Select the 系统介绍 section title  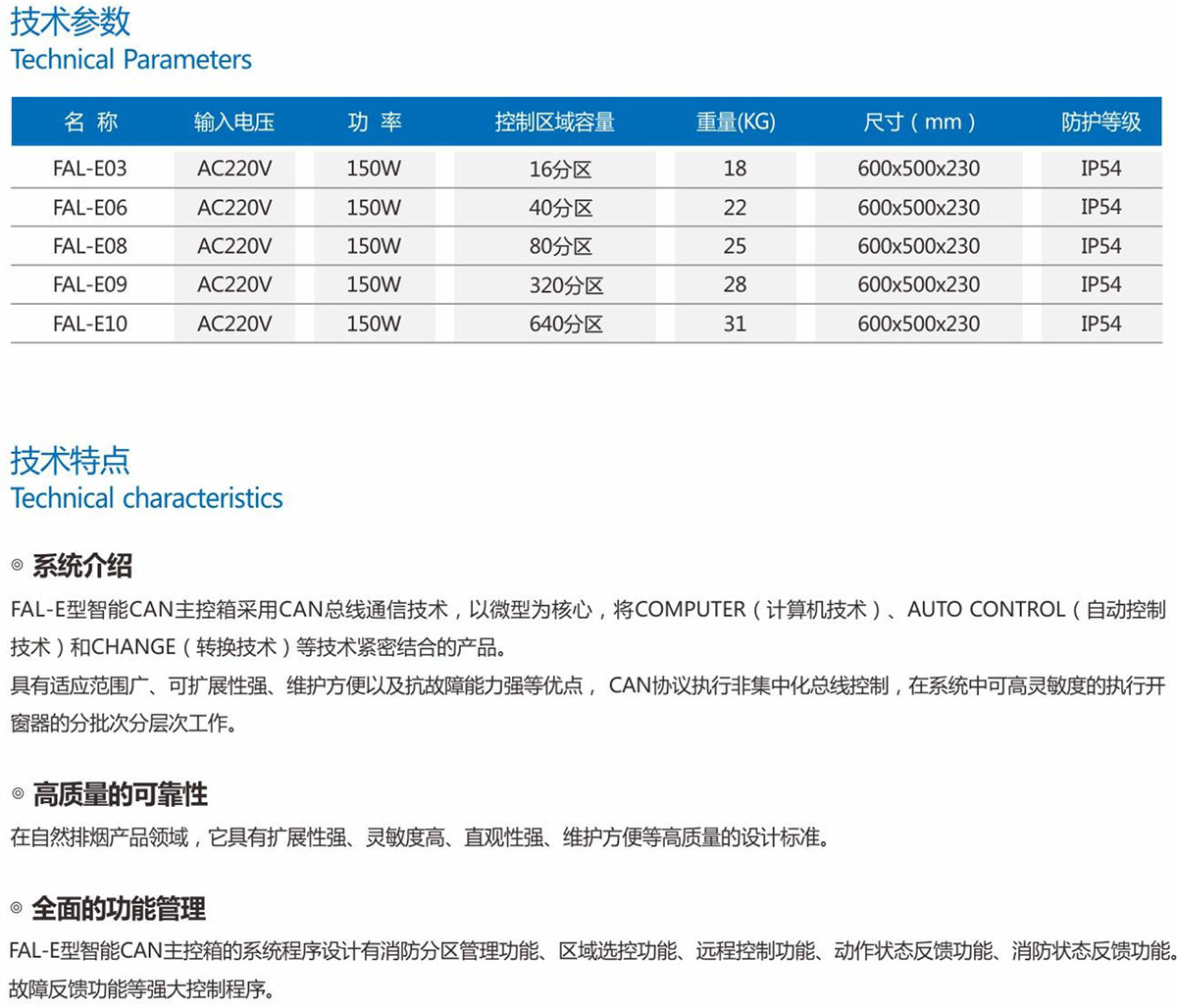click(x=82, y=566)
